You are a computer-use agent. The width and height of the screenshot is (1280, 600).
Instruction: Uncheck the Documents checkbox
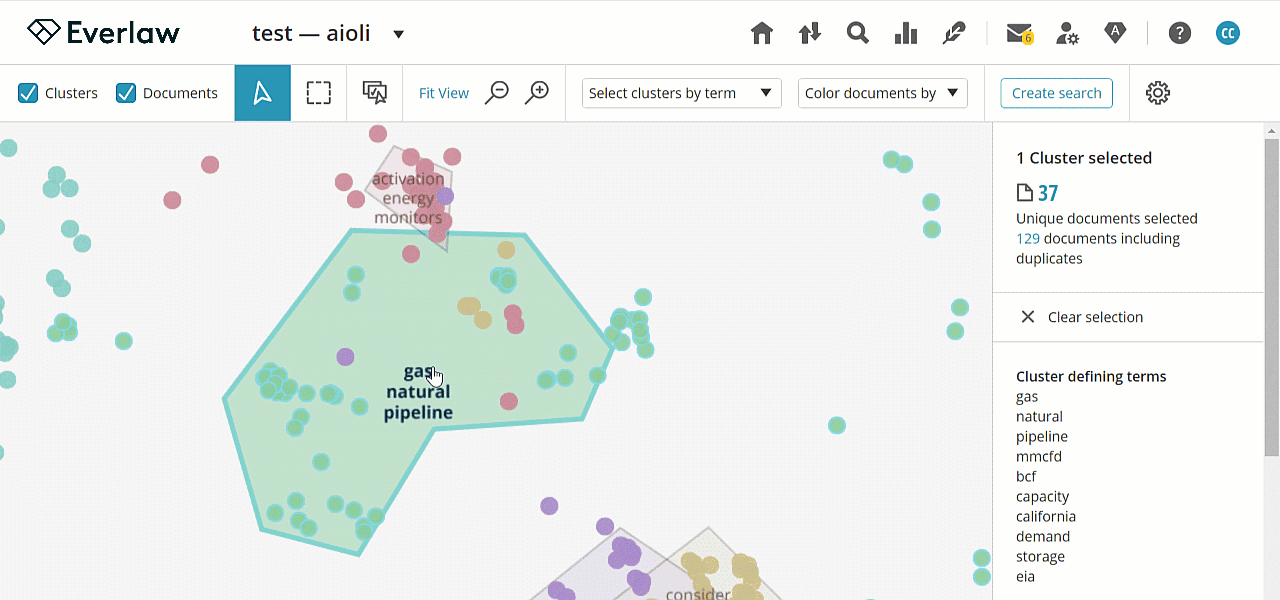[x=126, y=93]
